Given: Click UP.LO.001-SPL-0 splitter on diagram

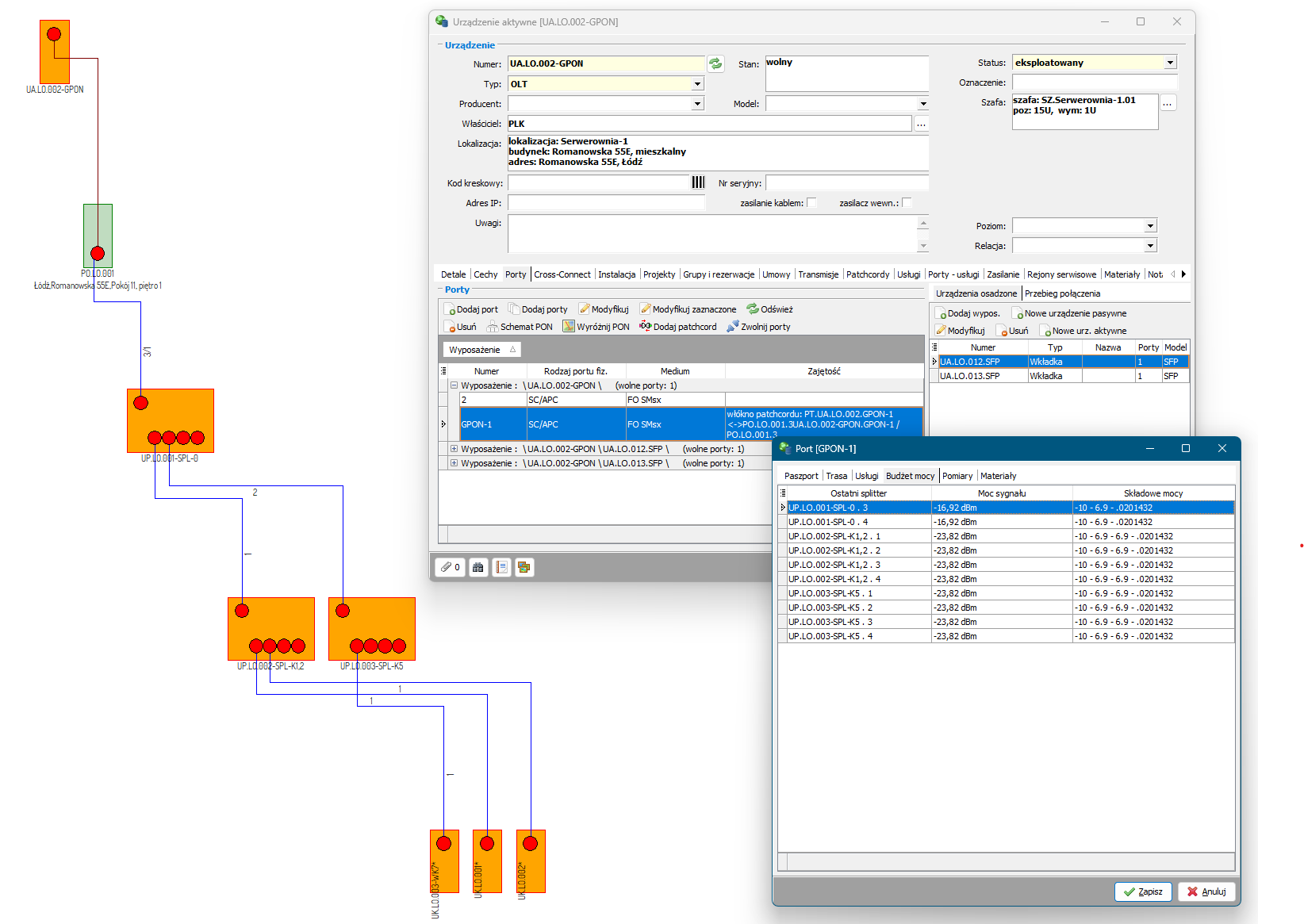Looking at the screenshot, I should [171, 421].
